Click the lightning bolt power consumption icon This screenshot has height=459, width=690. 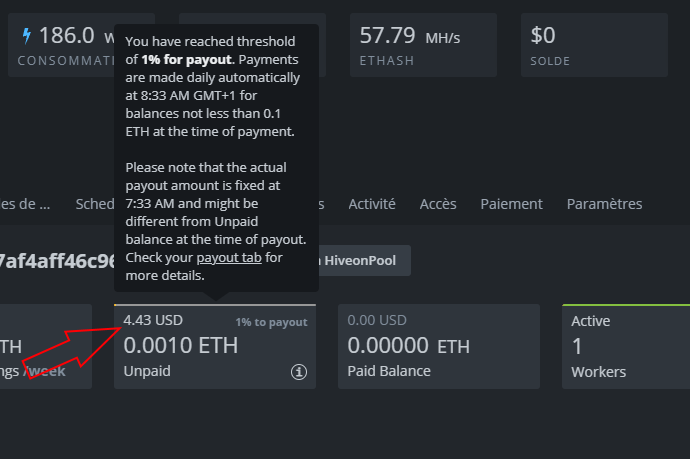click(27, 35)
